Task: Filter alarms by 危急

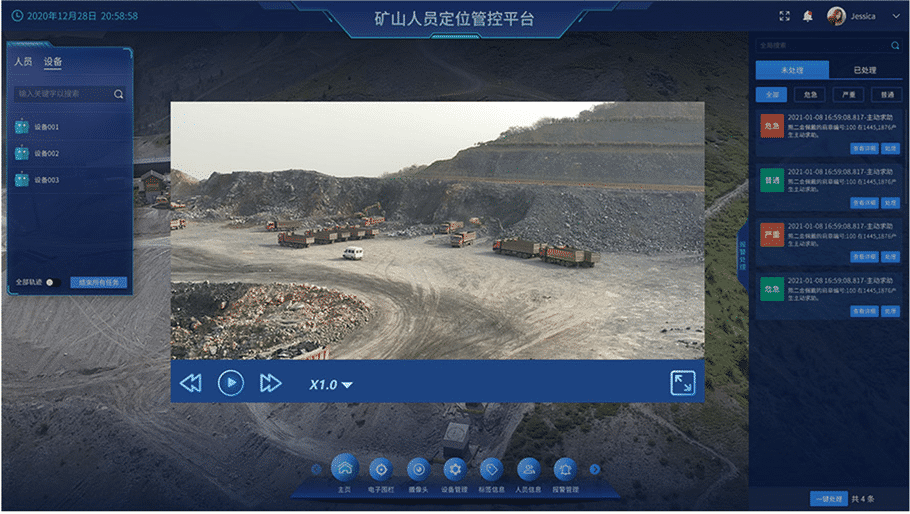Action: pyautogui.click(x=810, y=95)
